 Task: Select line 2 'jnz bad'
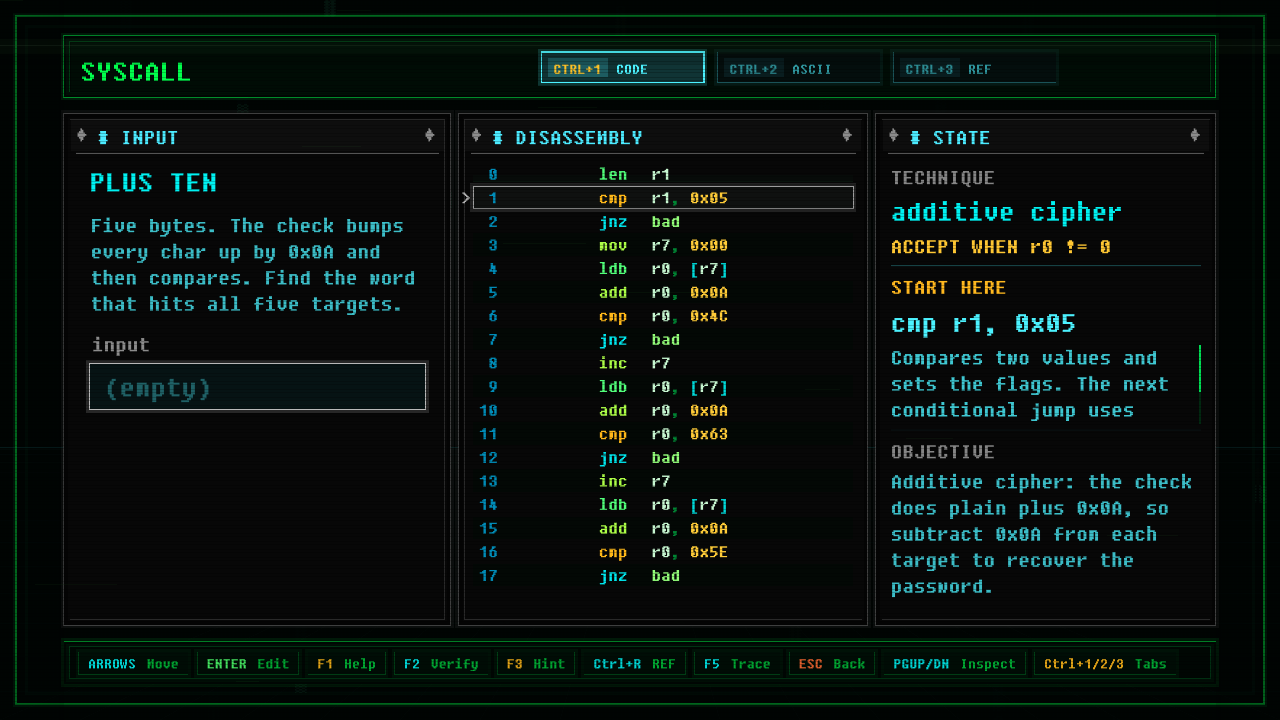(663, 222)
